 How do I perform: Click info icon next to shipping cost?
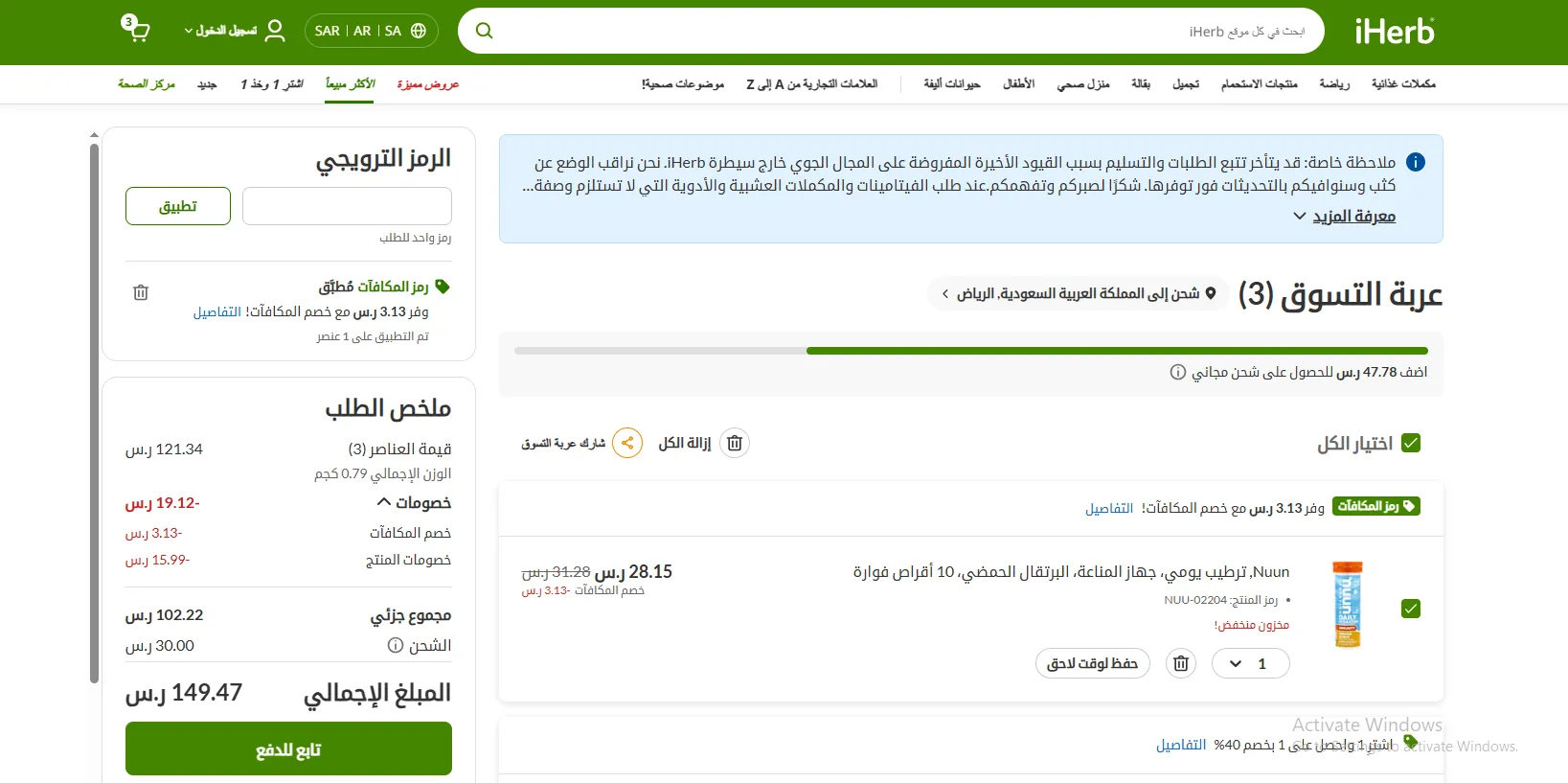(x=395, y=645)
